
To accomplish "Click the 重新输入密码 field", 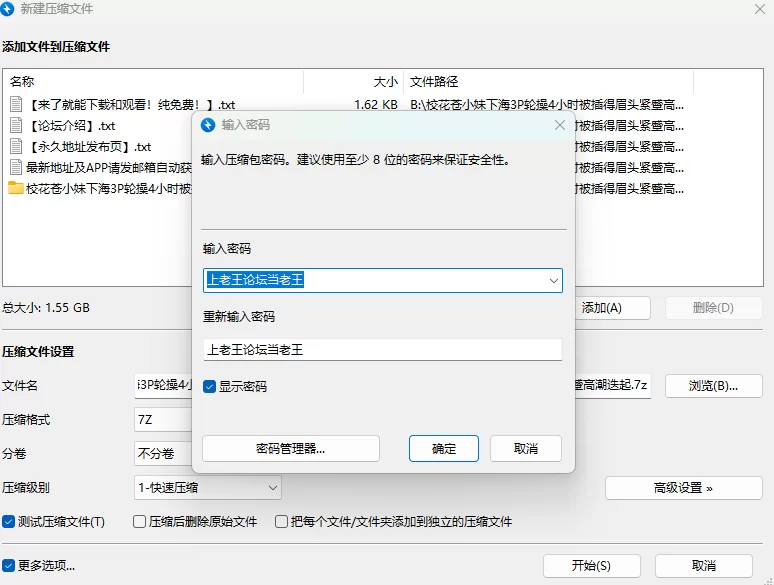I will (383, 350).
